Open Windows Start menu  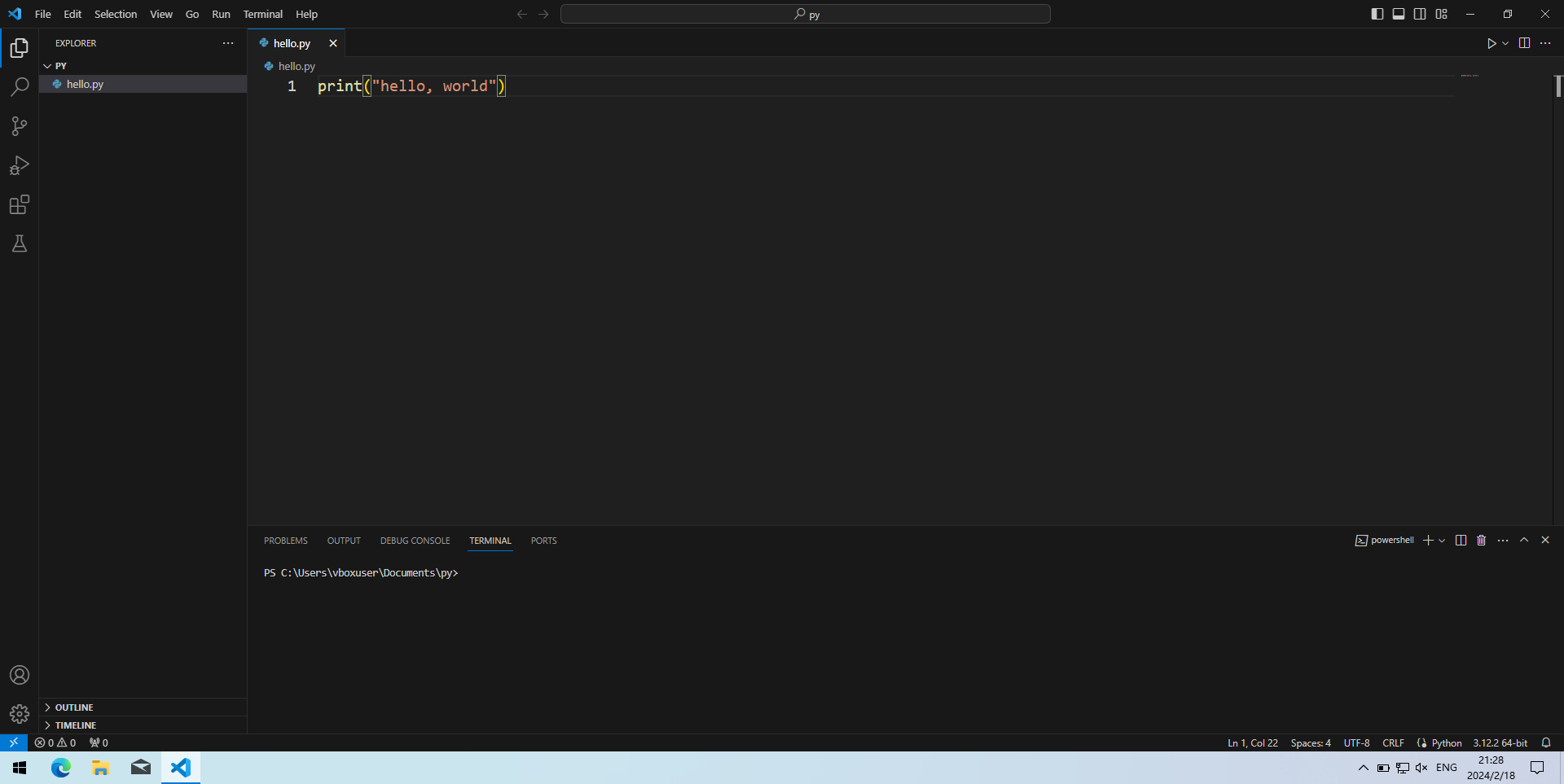click(20, 768)
